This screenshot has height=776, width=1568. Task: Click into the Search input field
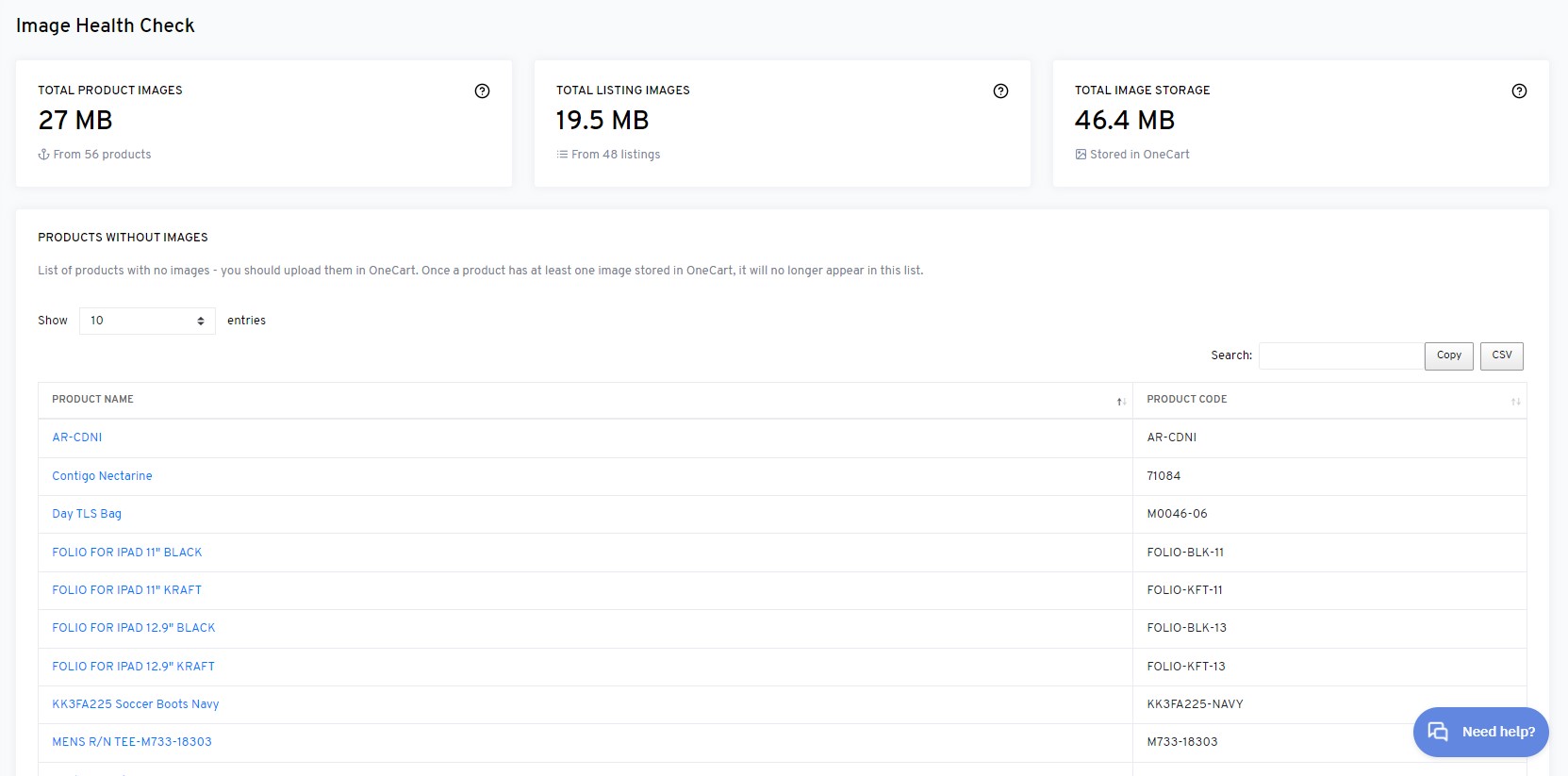click(x=1340, y=355)
